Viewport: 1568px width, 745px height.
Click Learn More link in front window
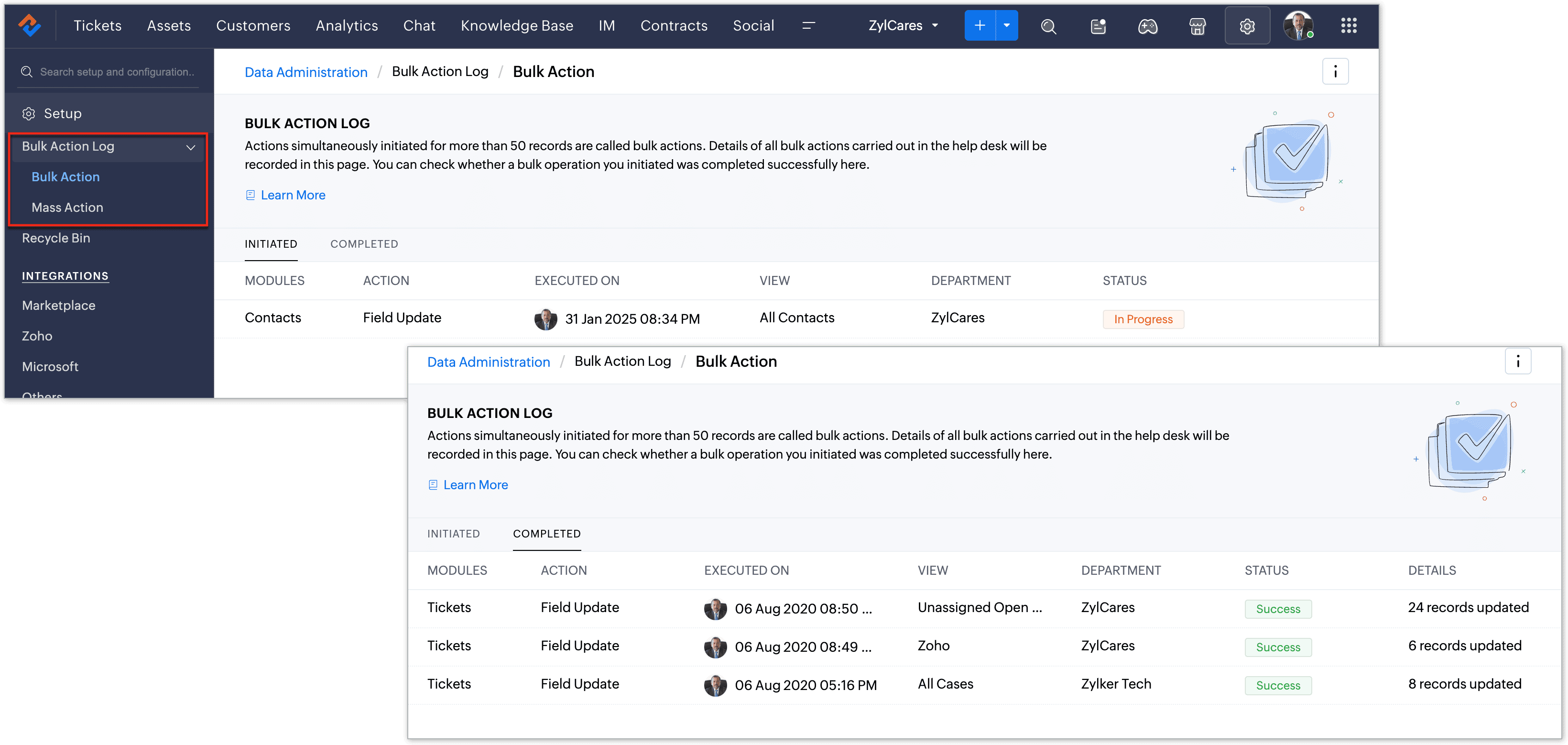click(x=475, y=485)
